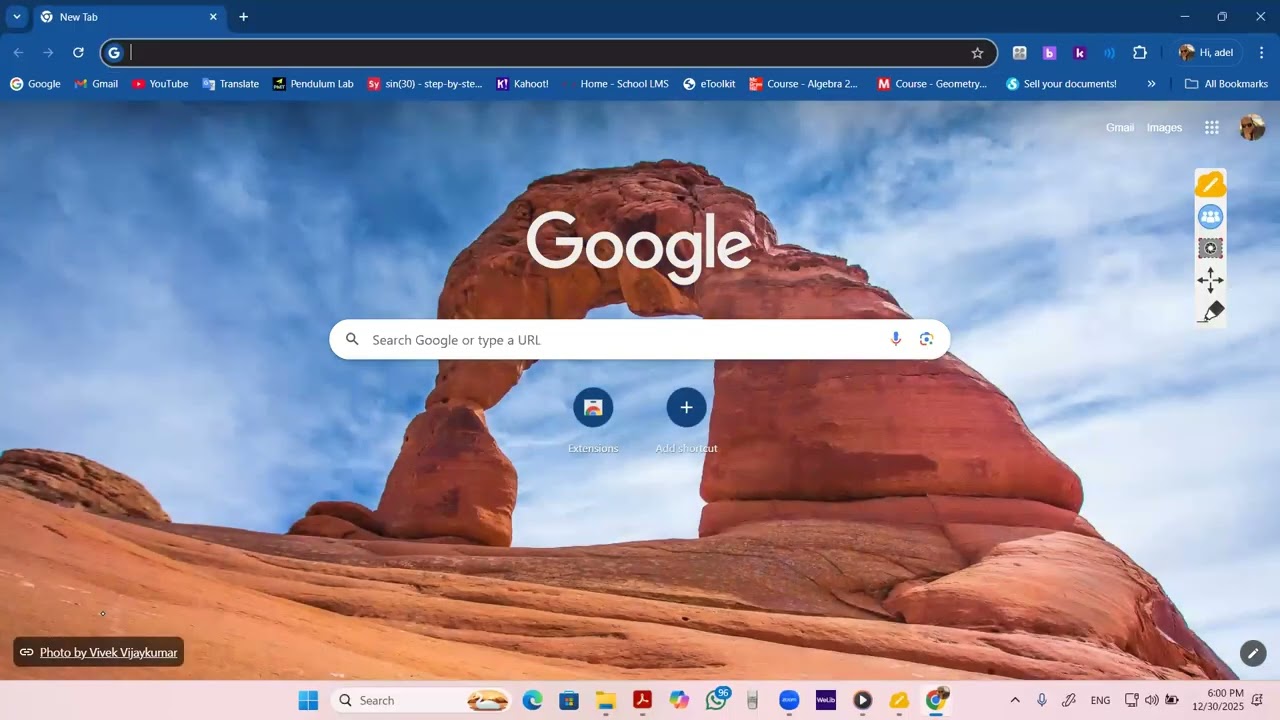Select the move arrows overlay tool

click(1210, 280)
